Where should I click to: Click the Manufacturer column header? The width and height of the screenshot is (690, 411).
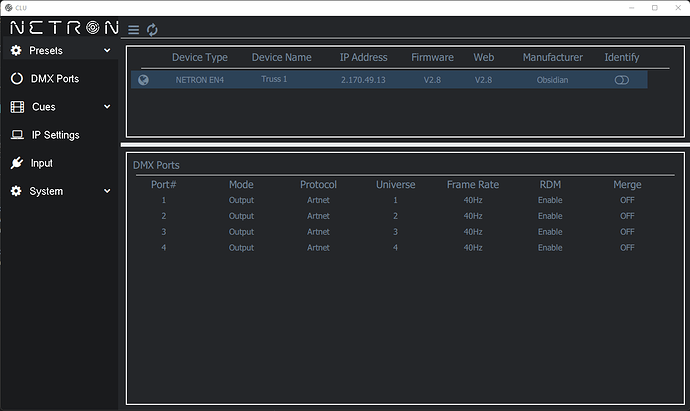click(553, 58)
